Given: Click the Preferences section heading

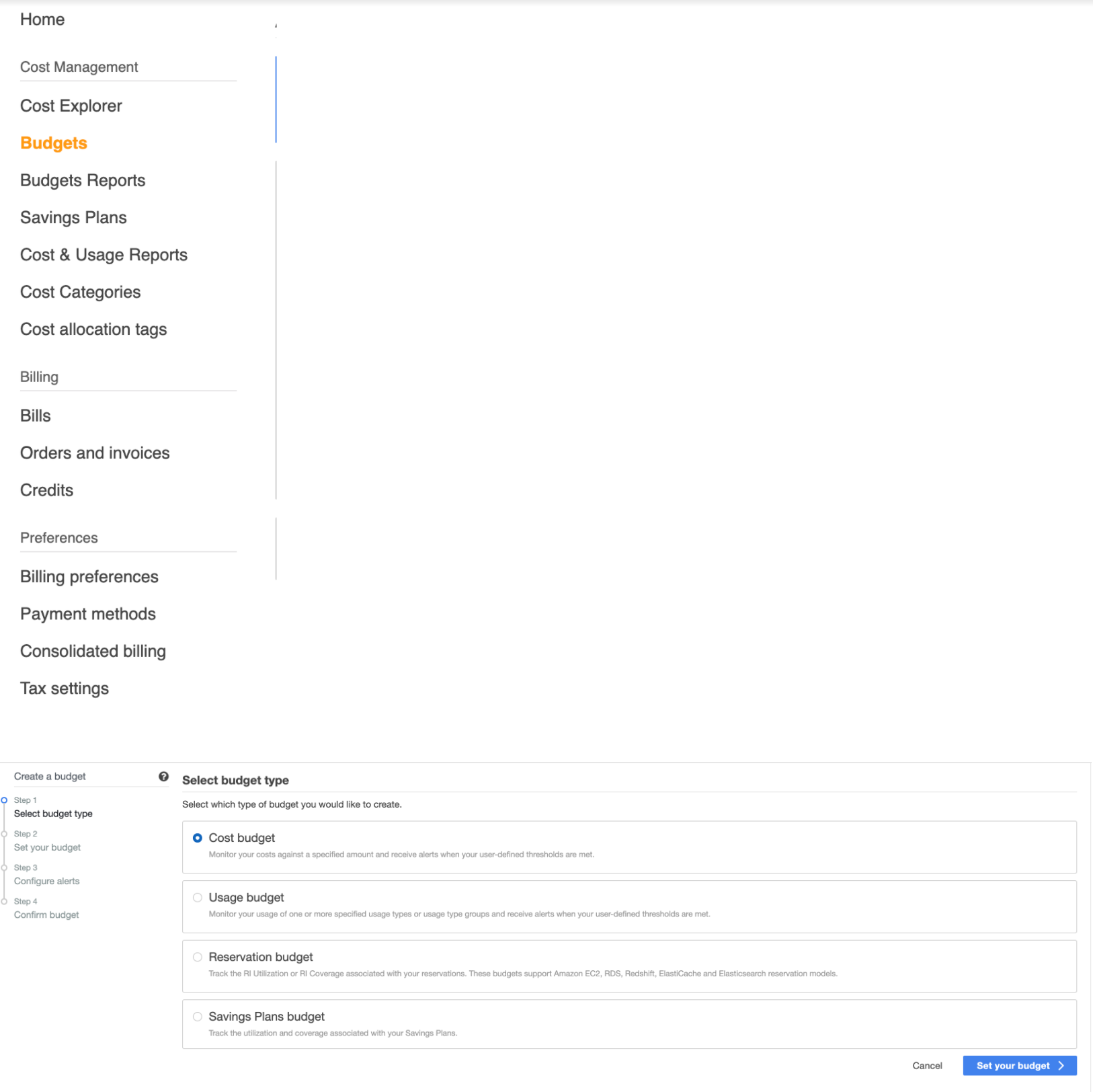Looking at the screenshot, I should 59,538.
